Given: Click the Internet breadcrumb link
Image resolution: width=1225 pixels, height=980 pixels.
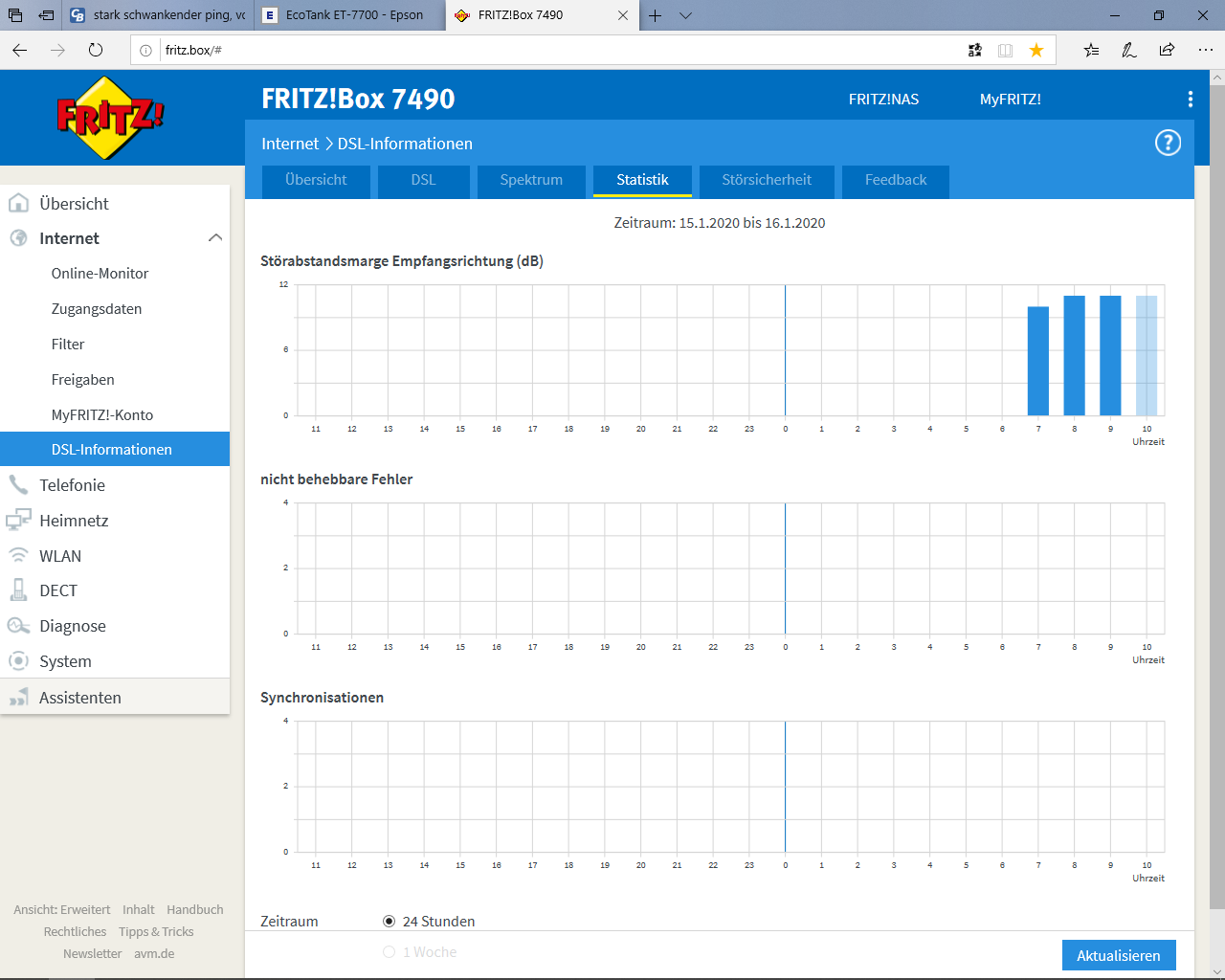Looking at the screenshot, I should coord(290,144).
